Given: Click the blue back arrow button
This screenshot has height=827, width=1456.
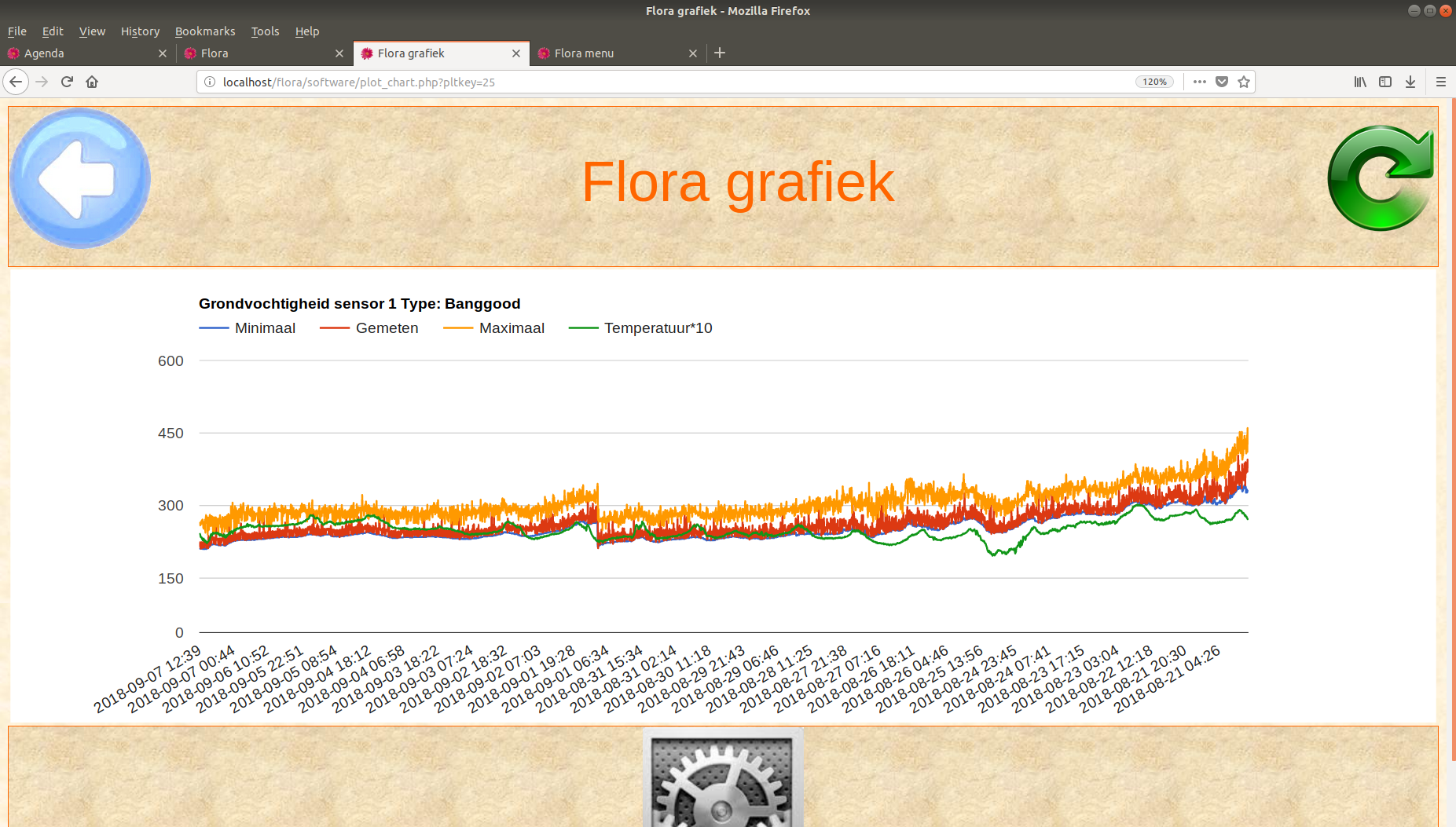Looking at the screenshot, I should pos(79,179).
